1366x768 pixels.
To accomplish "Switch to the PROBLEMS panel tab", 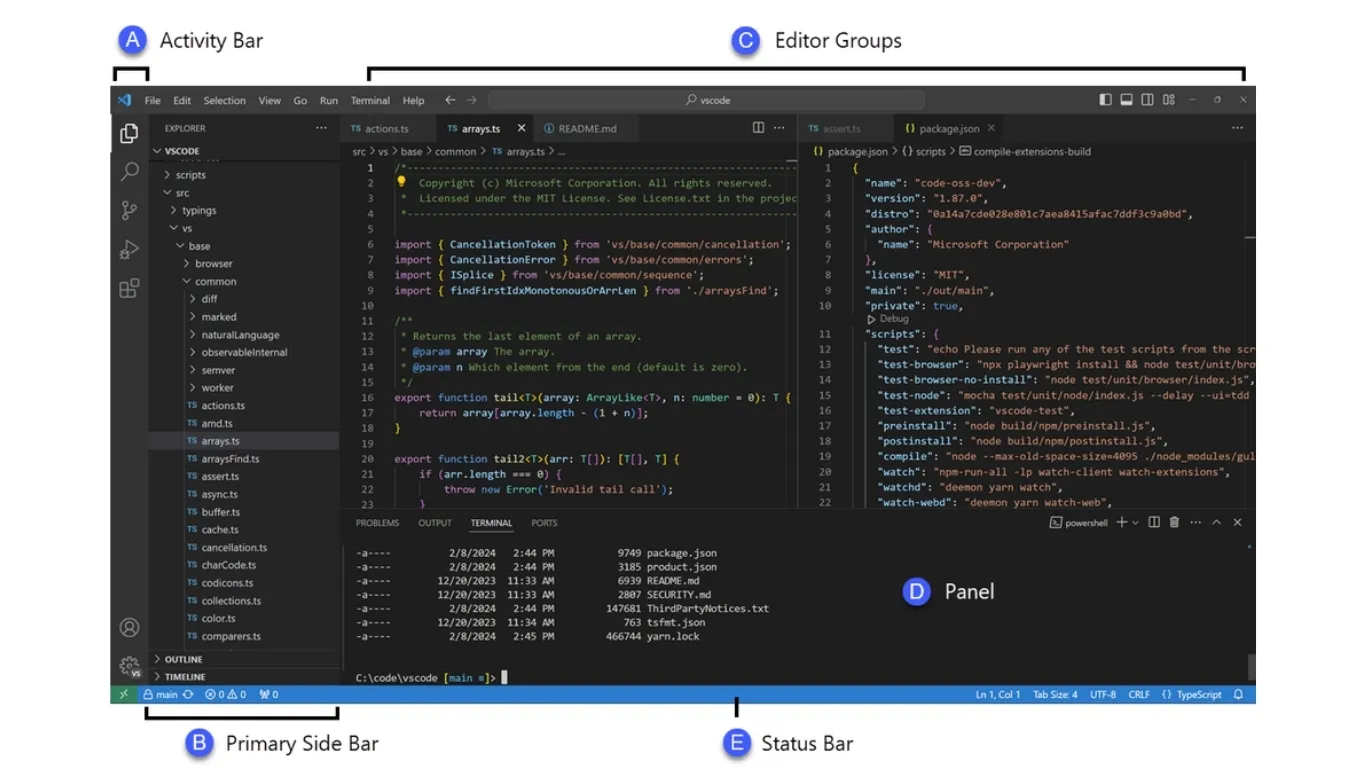I will pyautogui.click(x=377, y=523).
